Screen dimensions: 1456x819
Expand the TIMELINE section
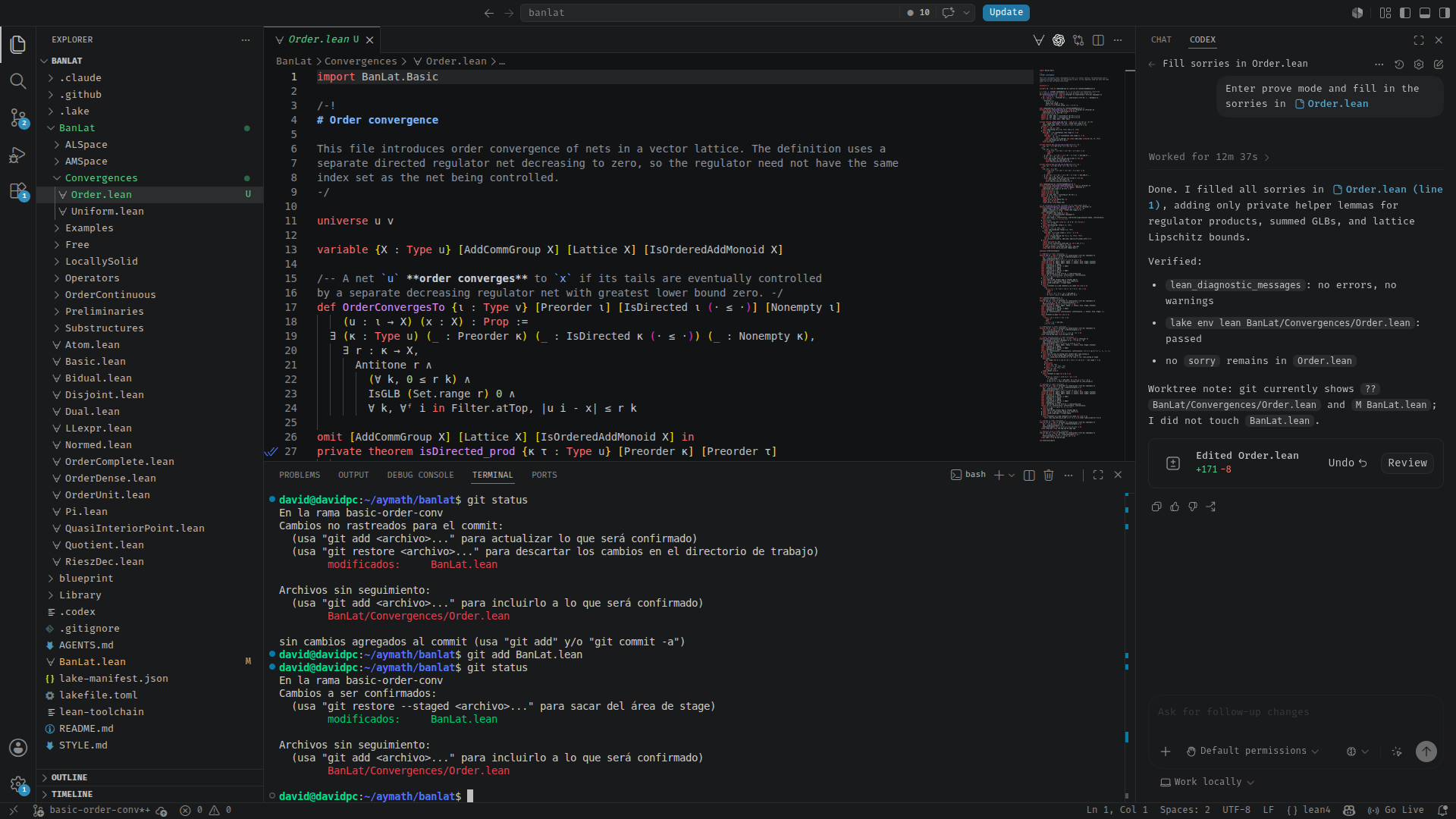pos(72,795)
